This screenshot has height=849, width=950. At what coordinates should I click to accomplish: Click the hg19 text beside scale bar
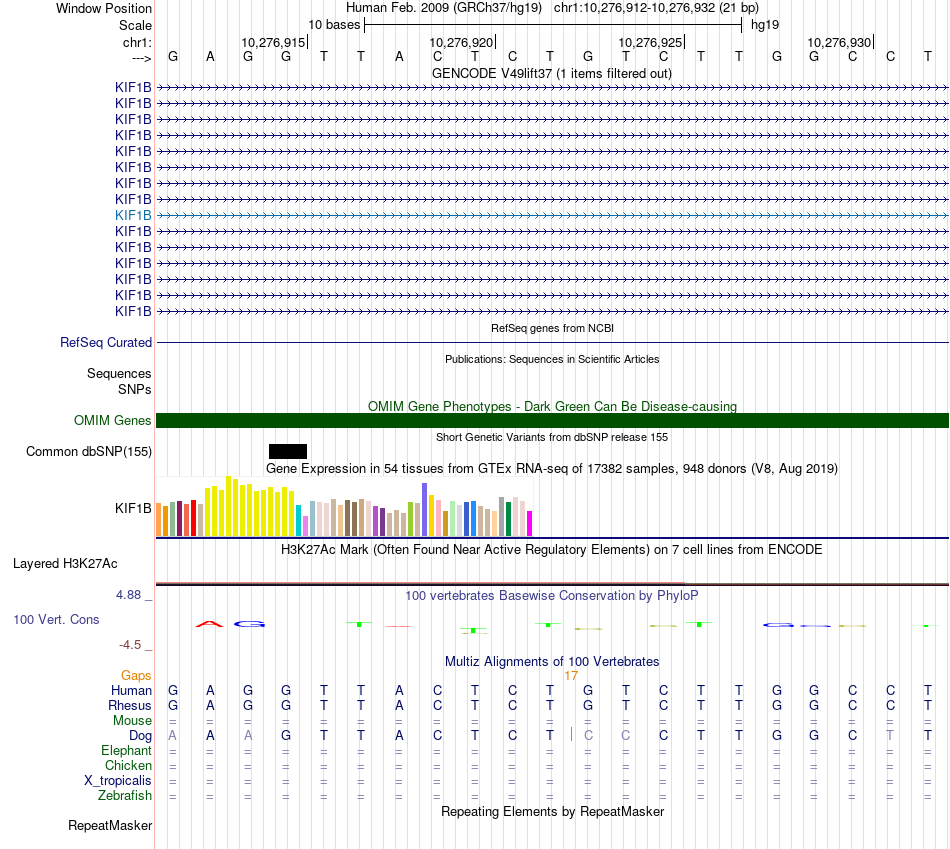click(765, 25)
